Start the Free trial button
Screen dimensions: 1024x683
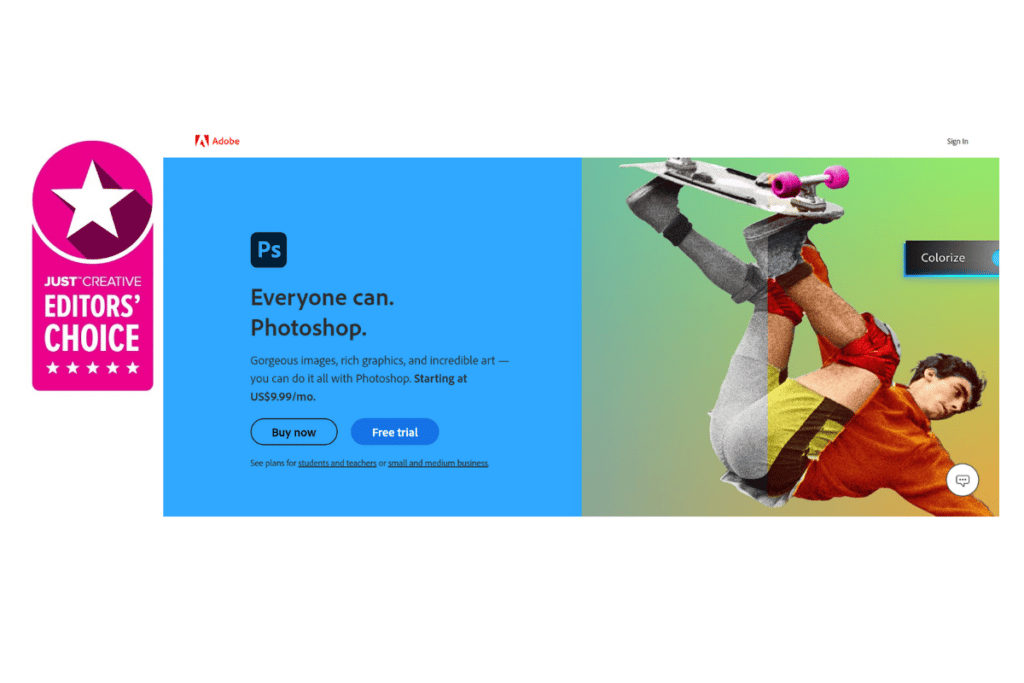(x=395, y=432)
